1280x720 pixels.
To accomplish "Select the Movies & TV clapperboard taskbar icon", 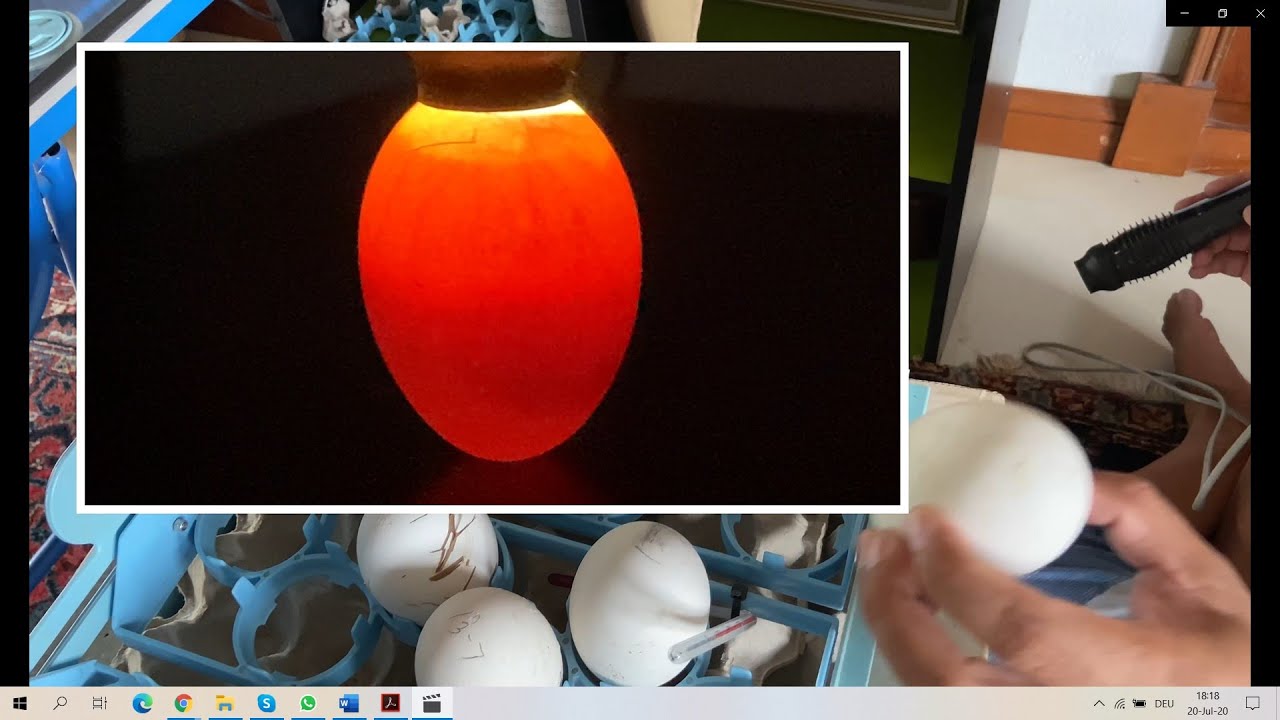I will tap(432, 703).
